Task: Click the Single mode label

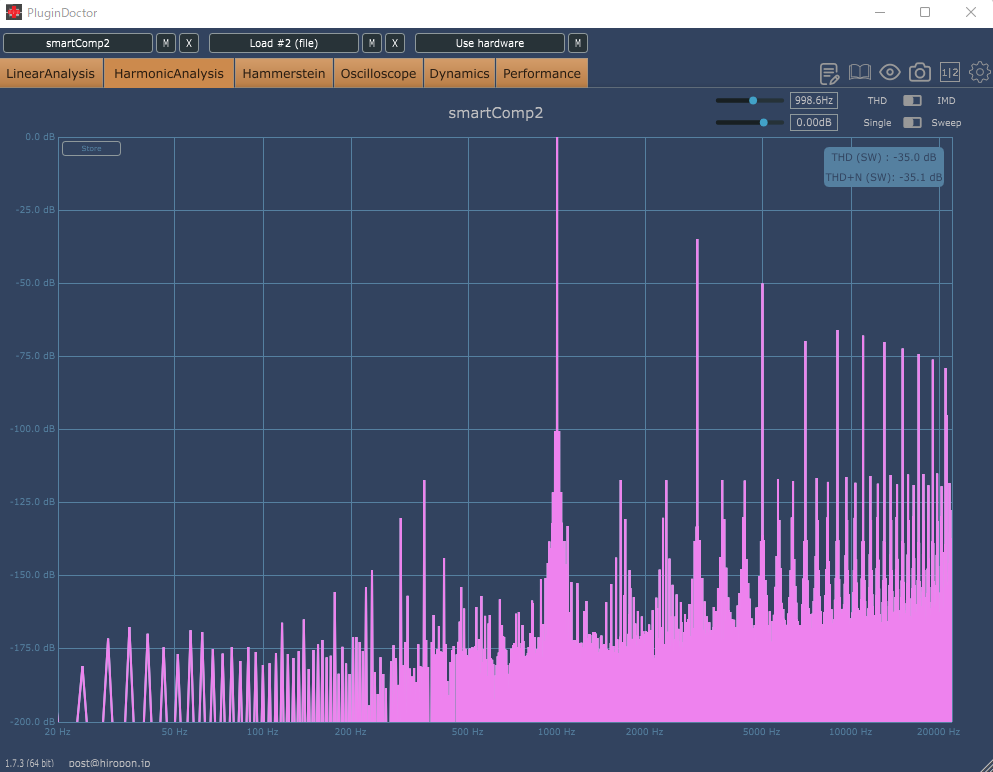Action: click(877, 123)
